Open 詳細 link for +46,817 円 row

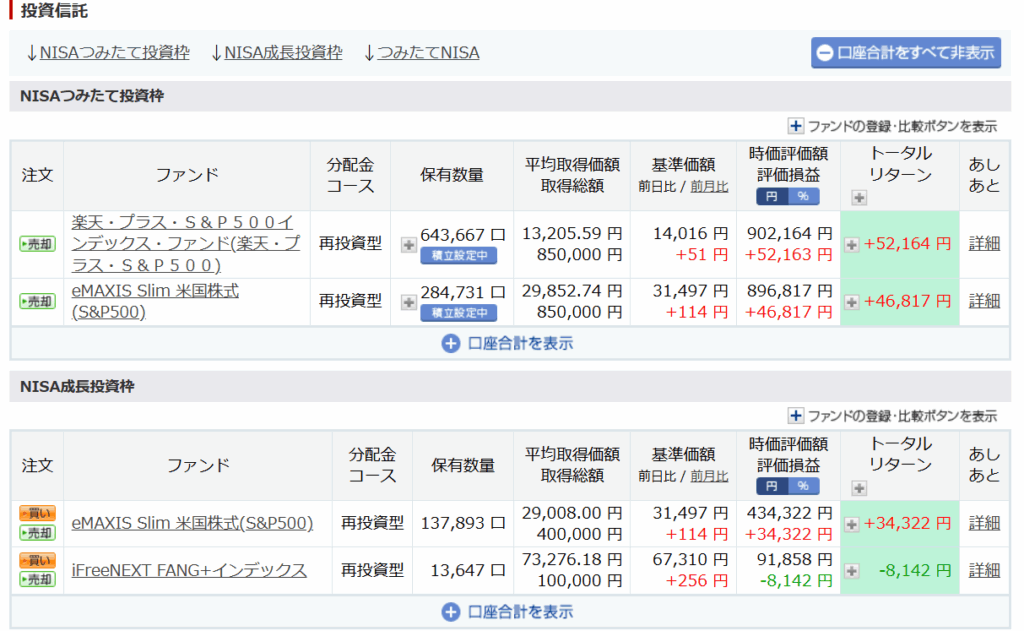(x=984, y=301)
